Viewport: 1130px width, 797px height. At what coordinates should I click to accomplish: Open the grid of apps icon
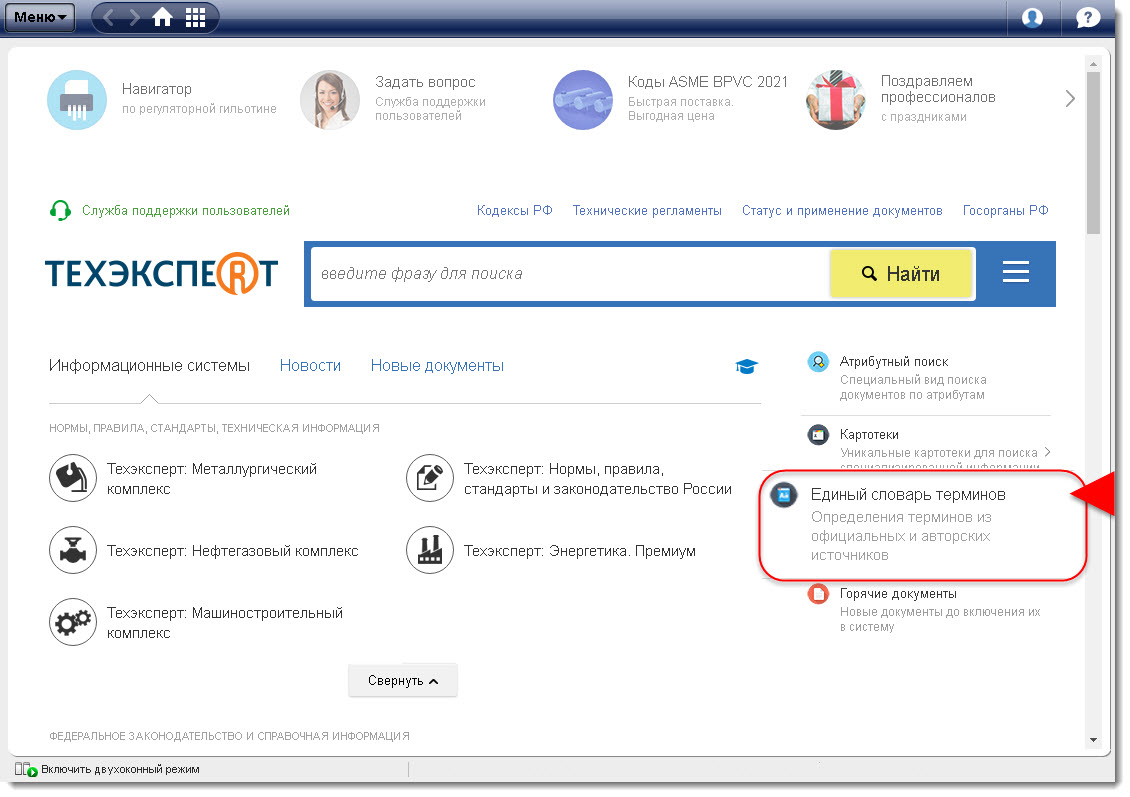[195, 17]
